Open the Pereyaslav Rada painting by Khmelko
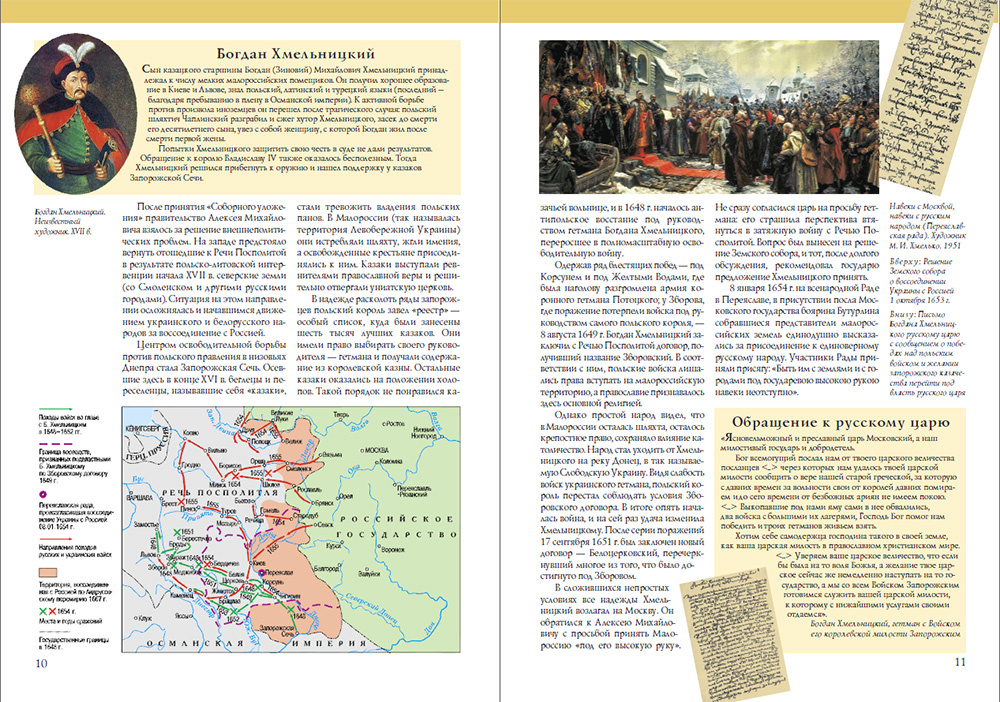The image size is (1000, 702). [709, 117]
